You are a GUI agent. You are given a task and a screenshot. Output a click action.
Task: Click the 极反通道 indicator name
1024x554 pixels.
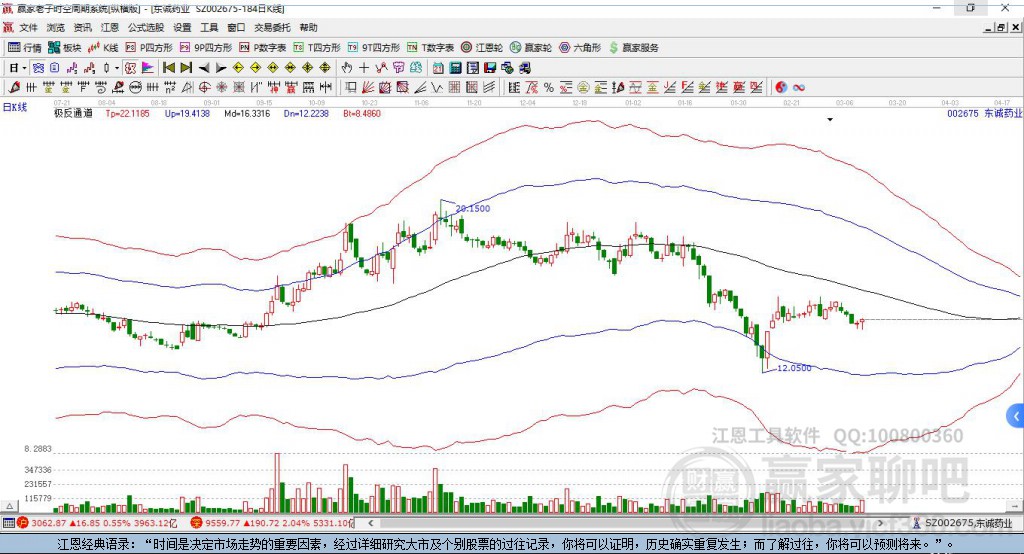pyautogui.click(x=73, y=113)
